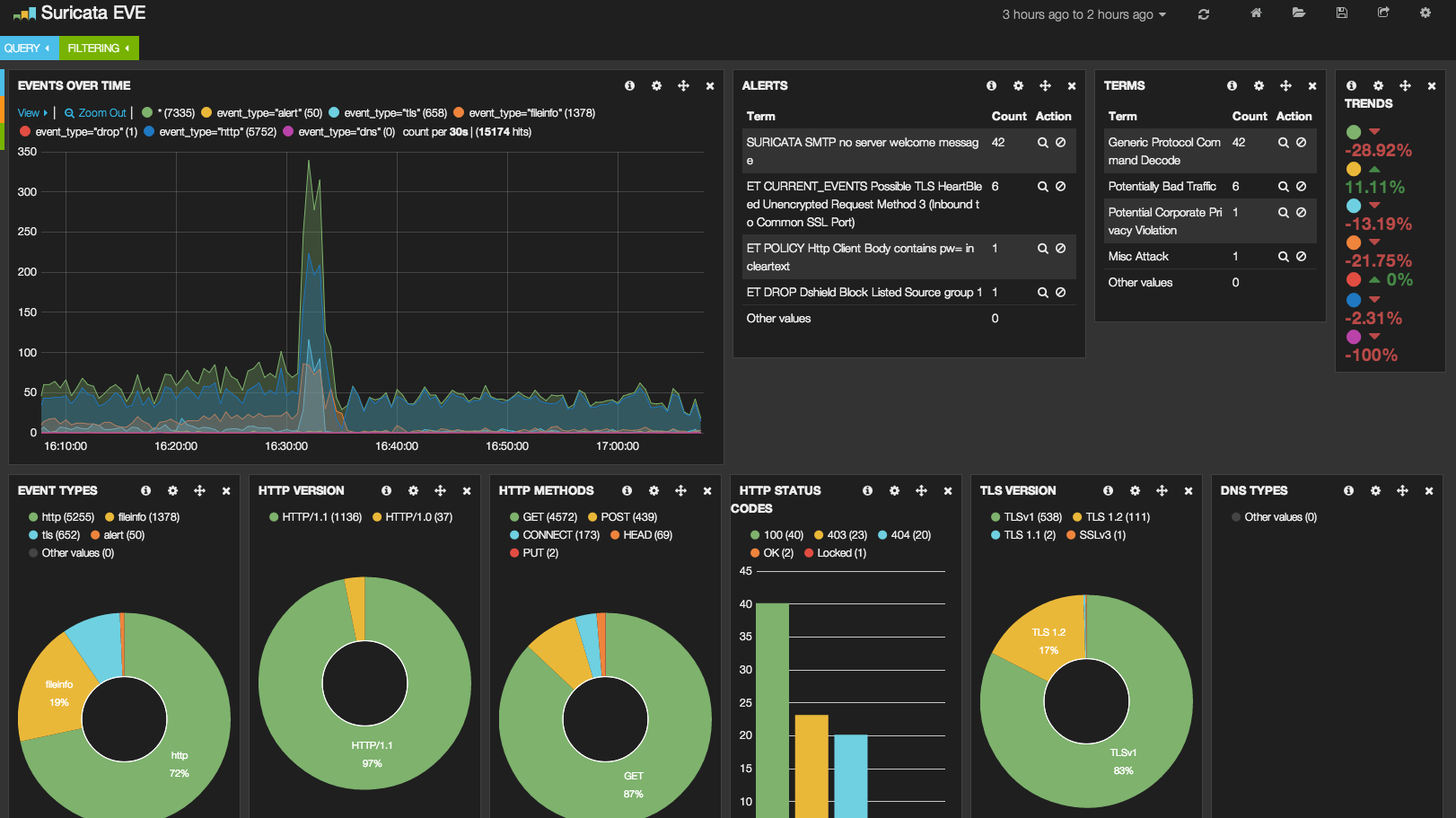
Task: Click the HTTP Status Codes move icon
Action: (921, 491)
